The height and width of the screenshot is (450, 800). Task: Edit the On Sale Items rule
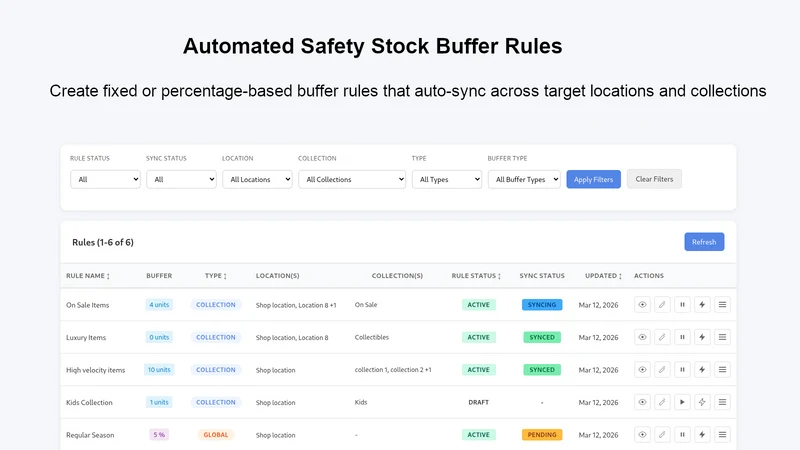(x=662, y=305)
